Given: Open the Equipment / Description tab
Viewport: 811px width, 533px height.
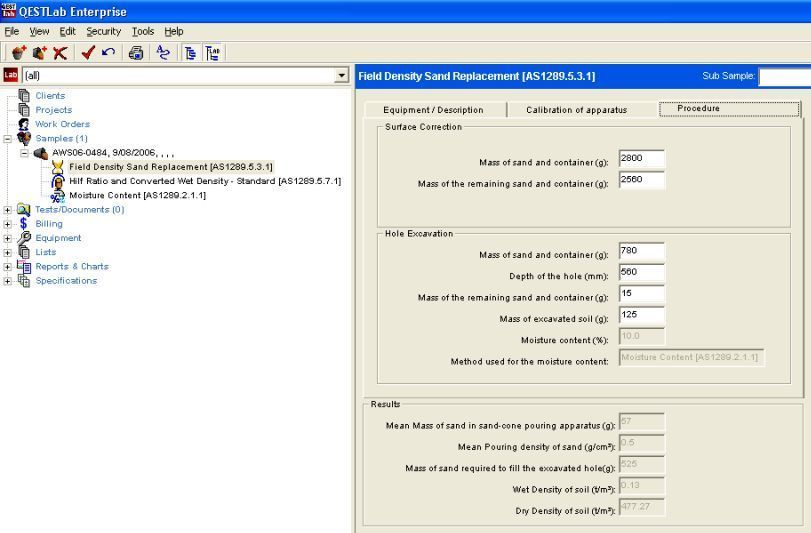Looking at the screenshot, I should 432,109.
